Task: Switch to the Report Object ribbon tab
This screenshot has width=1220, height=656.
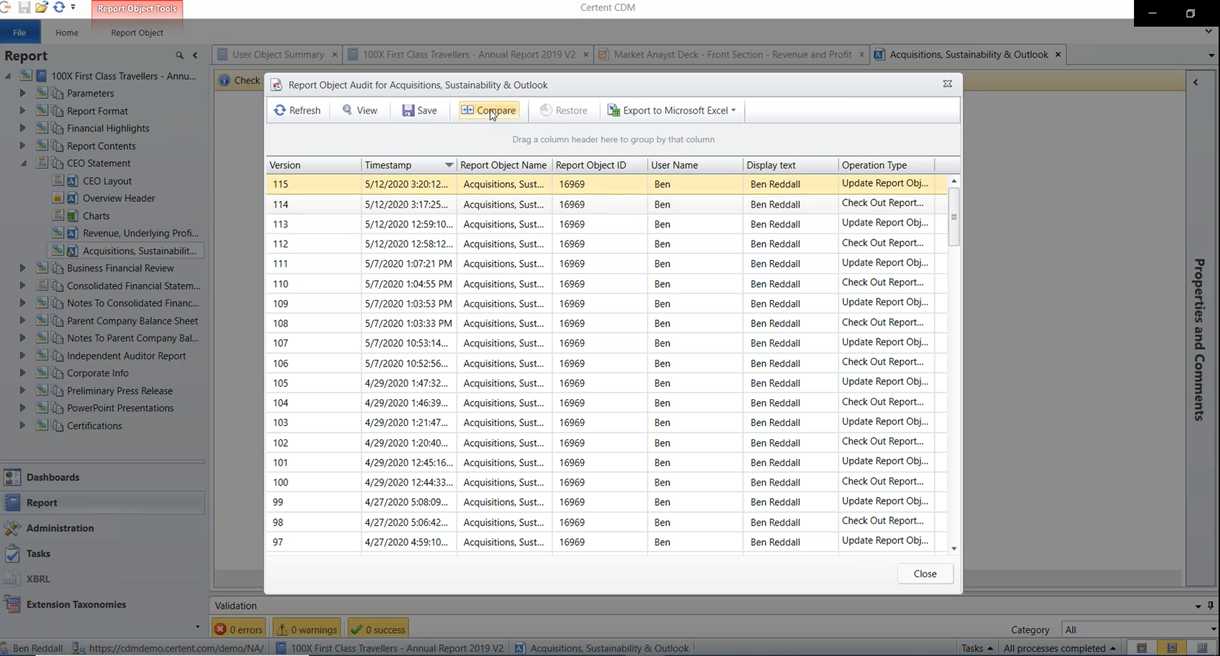Action: [137, 32]
